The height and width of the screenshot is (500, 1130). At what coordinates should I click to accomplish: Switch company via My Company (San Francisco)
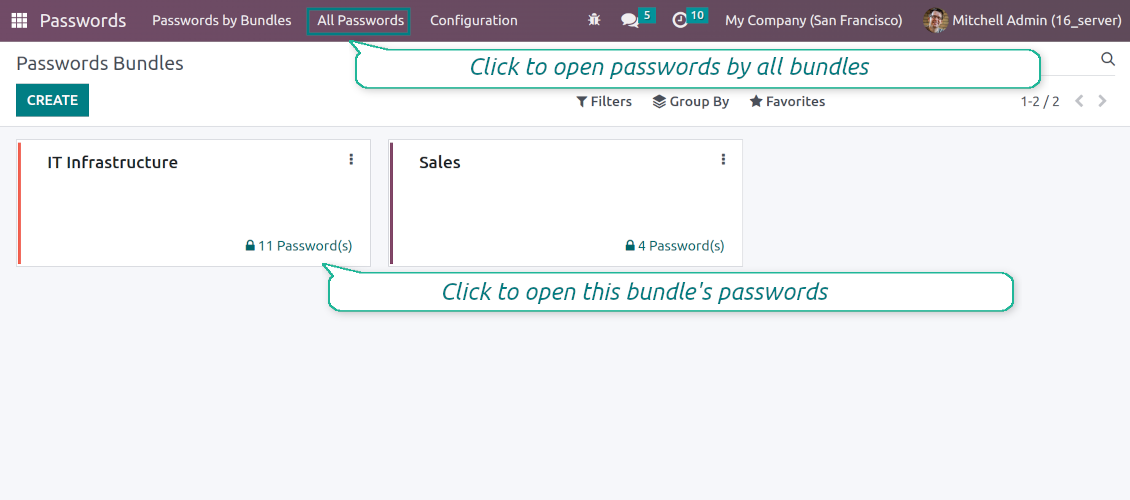813,20
